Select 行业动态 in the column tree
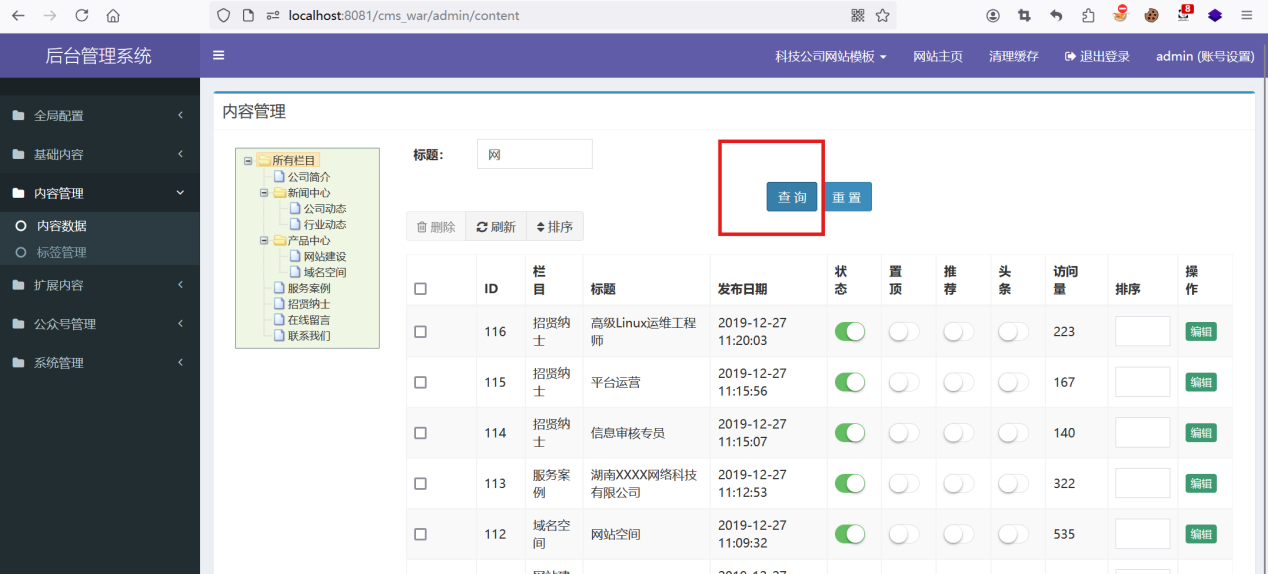 tap(325, 225)
